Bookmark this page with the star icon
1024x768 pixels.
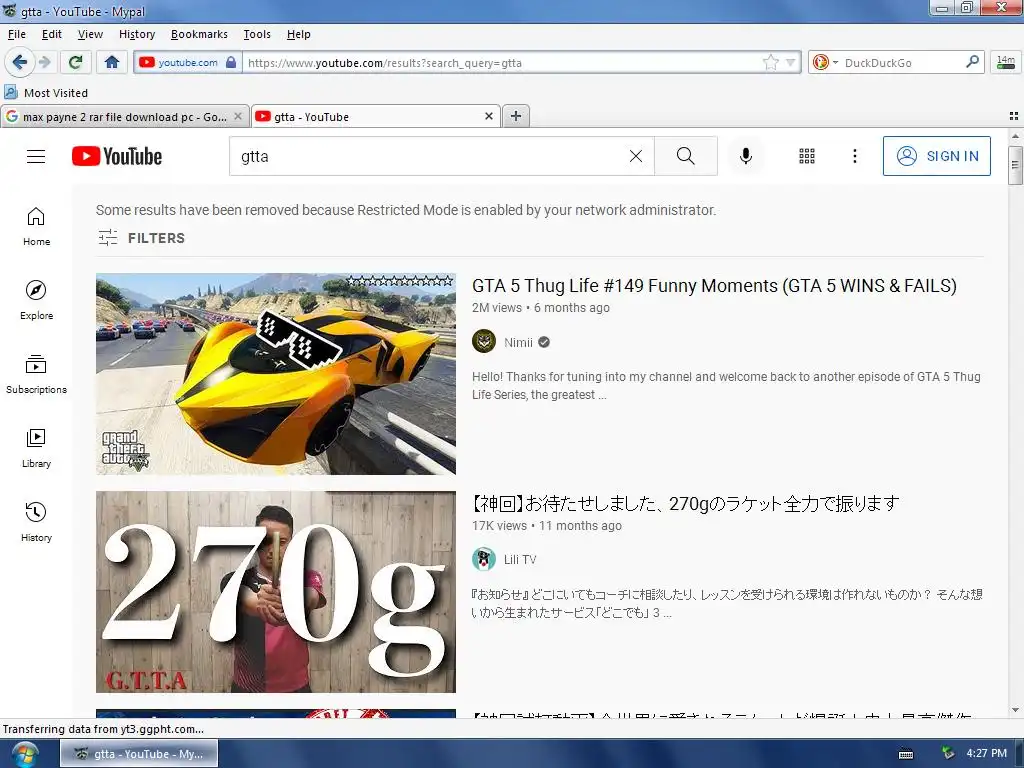click(771, 63)
